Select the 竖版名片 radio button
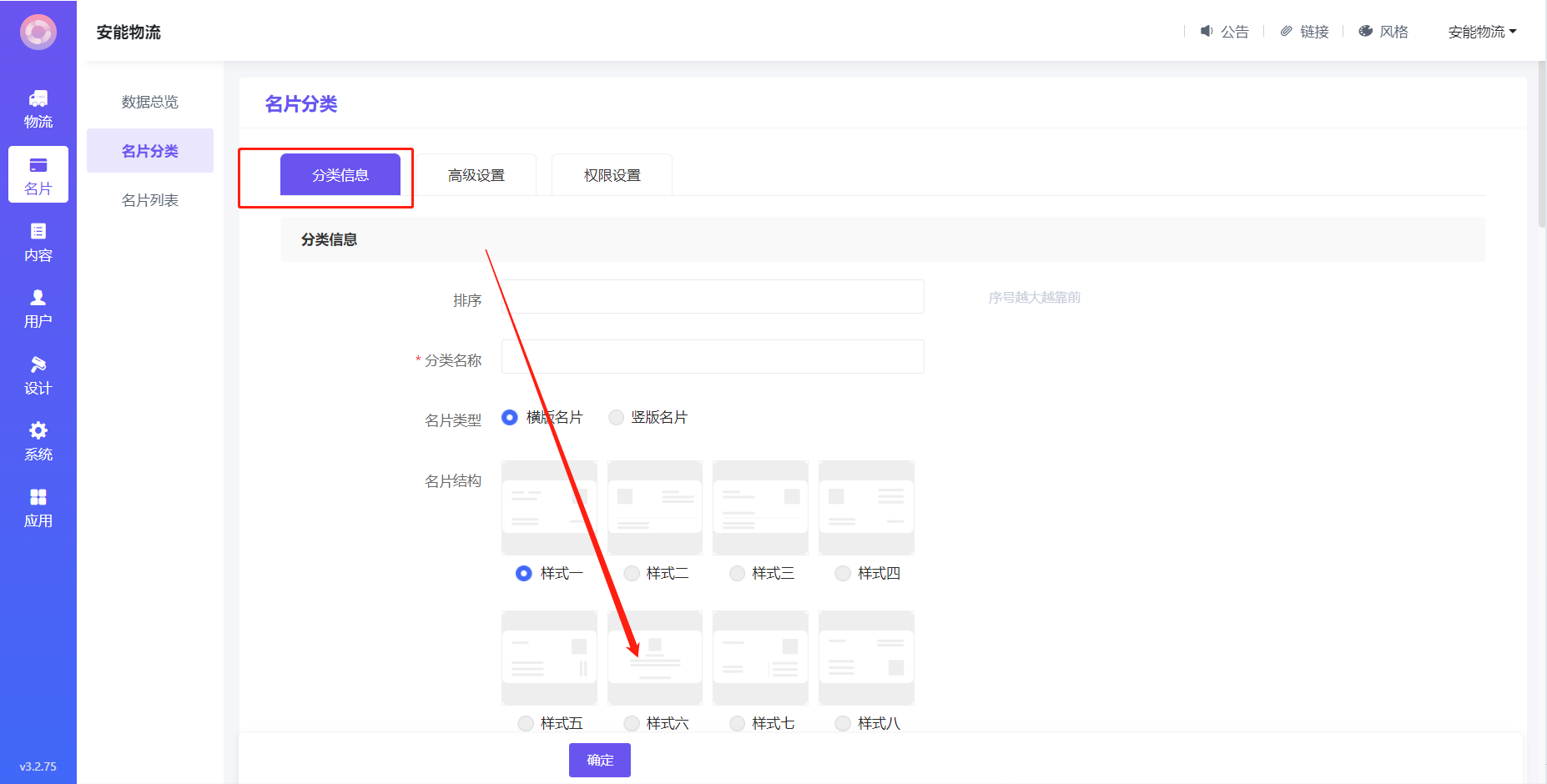 (617, 418)
